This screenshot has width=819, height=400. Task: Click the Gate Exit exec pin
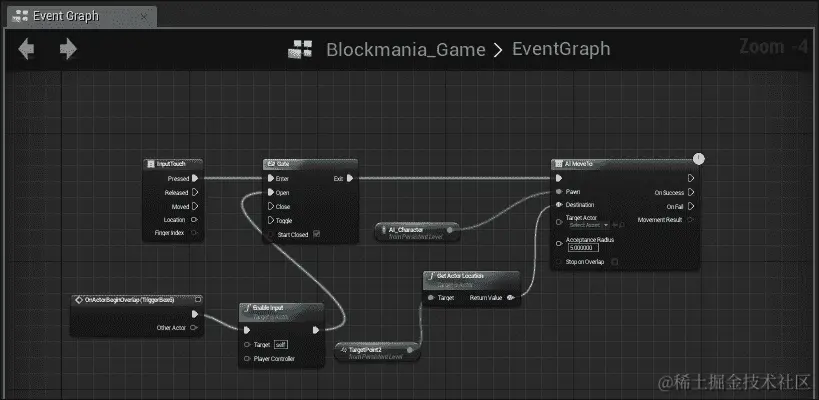(x=349, y=179)
